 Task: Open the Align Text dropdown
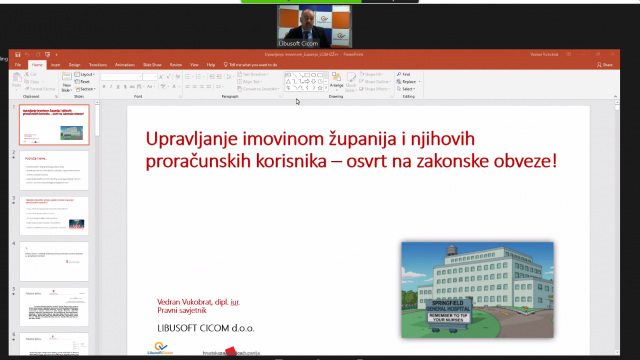pos(251,82)
